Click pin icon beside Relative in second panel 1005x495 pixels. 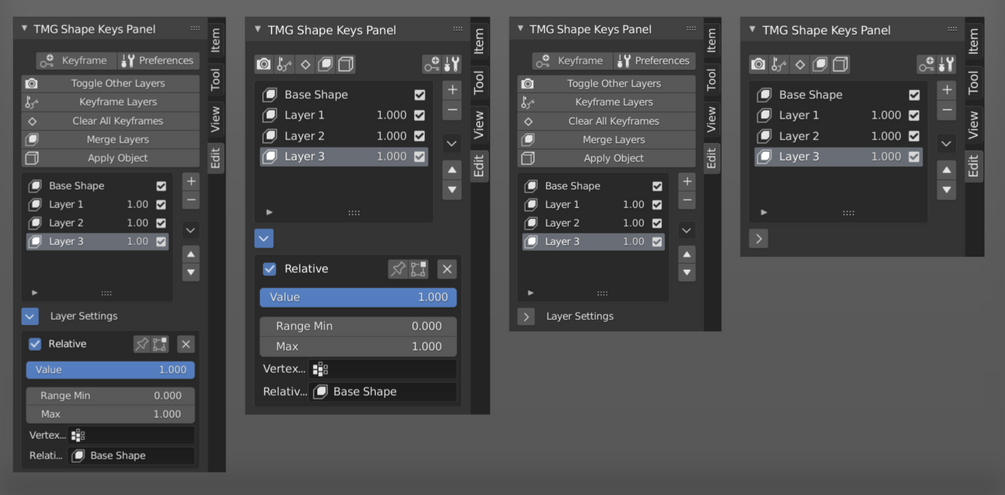398,269
